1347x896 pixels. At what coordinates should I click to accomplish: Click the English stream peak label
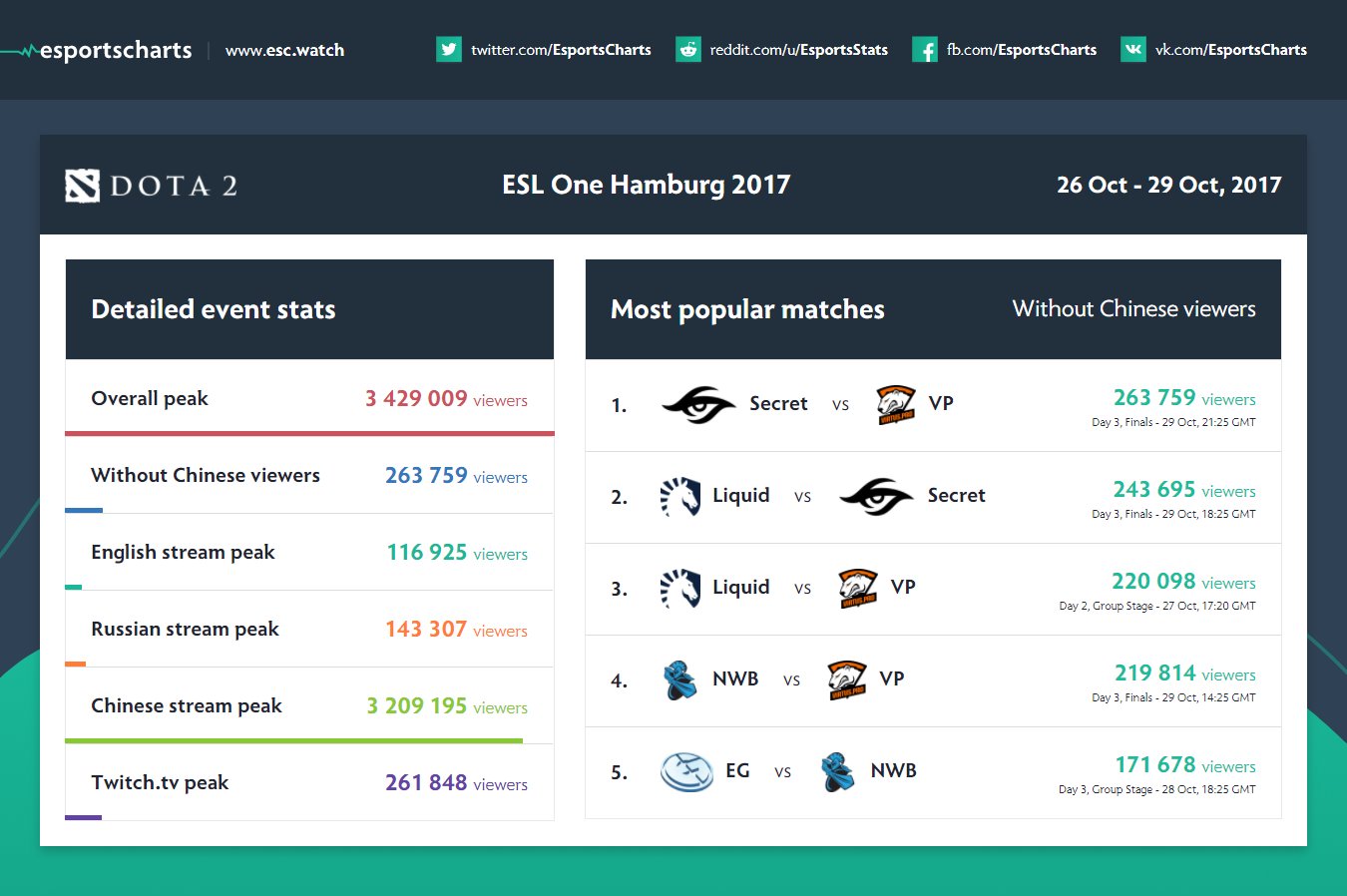183,552
